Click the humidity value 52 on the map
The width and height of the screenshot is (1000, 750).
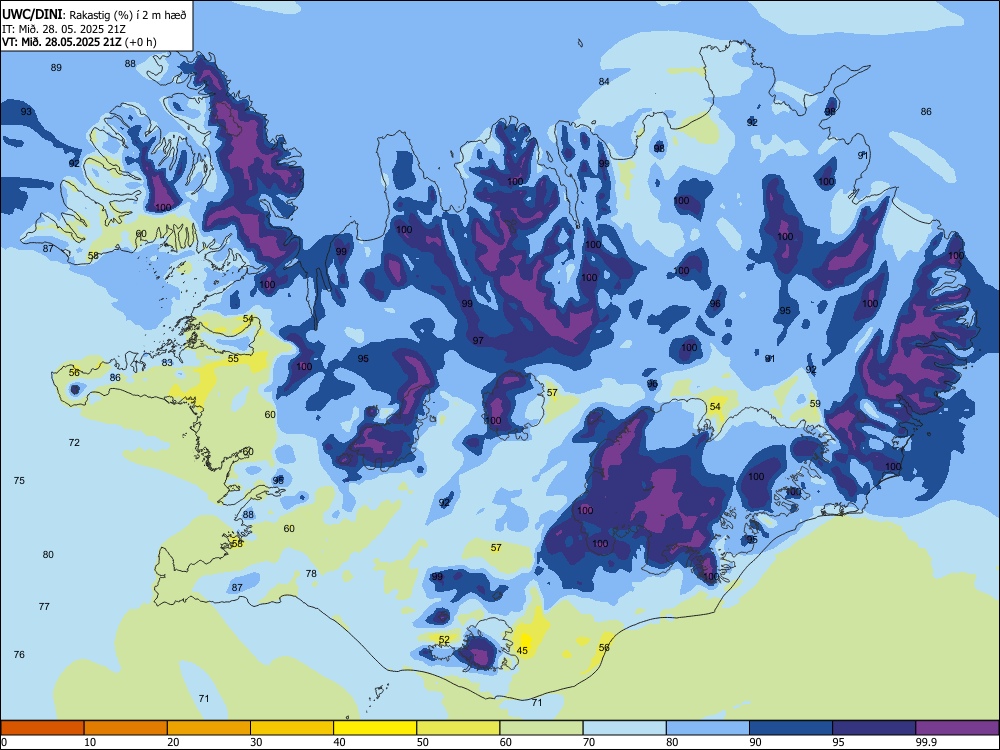click(444, 640)
